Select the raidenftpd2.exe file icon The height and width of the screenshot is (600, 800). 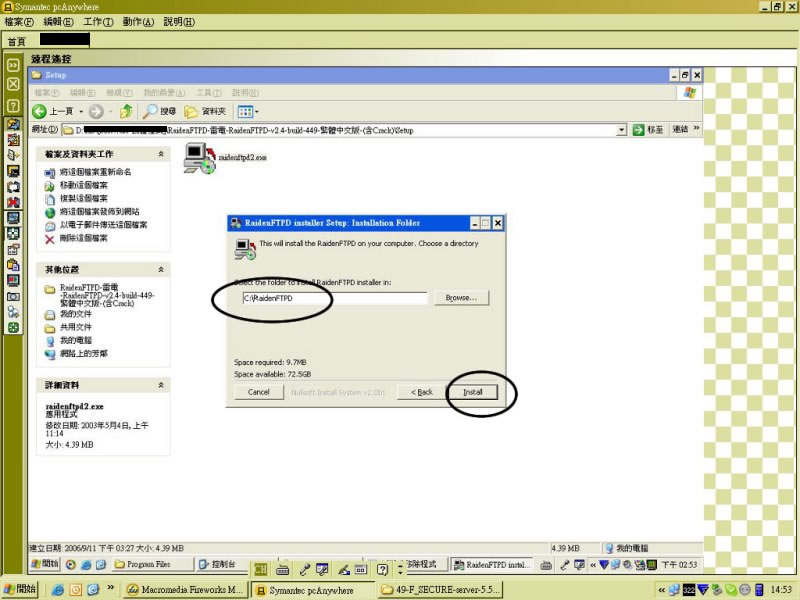pyautogui.click(x=199, y=158)
